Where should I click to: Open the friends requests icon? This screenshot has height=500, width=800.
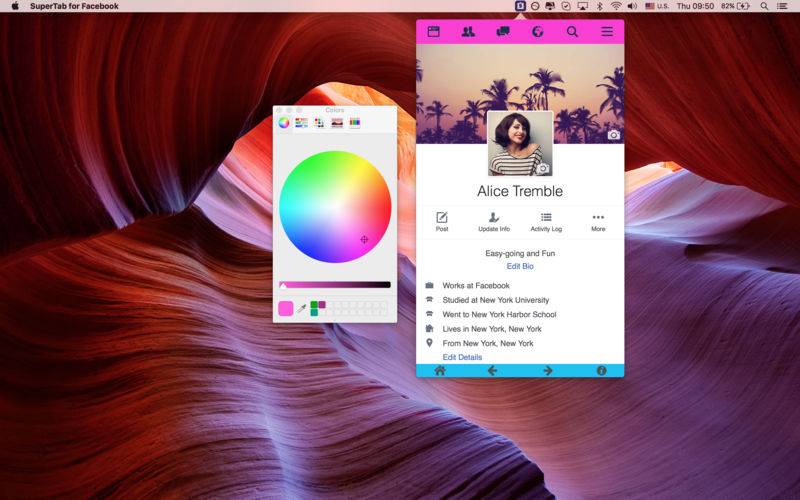click(468, 32)
